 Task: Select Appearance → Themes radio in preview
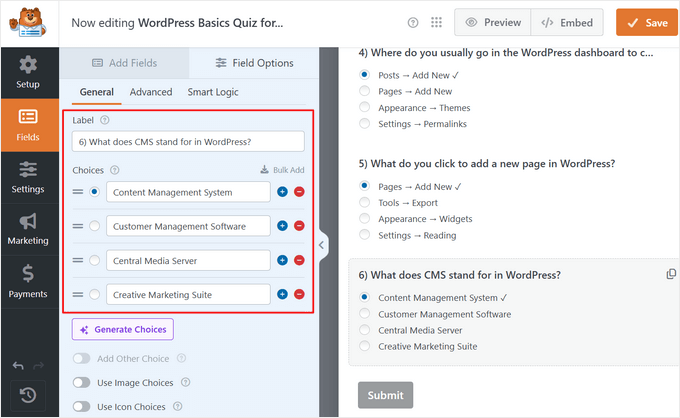(365, 107)
